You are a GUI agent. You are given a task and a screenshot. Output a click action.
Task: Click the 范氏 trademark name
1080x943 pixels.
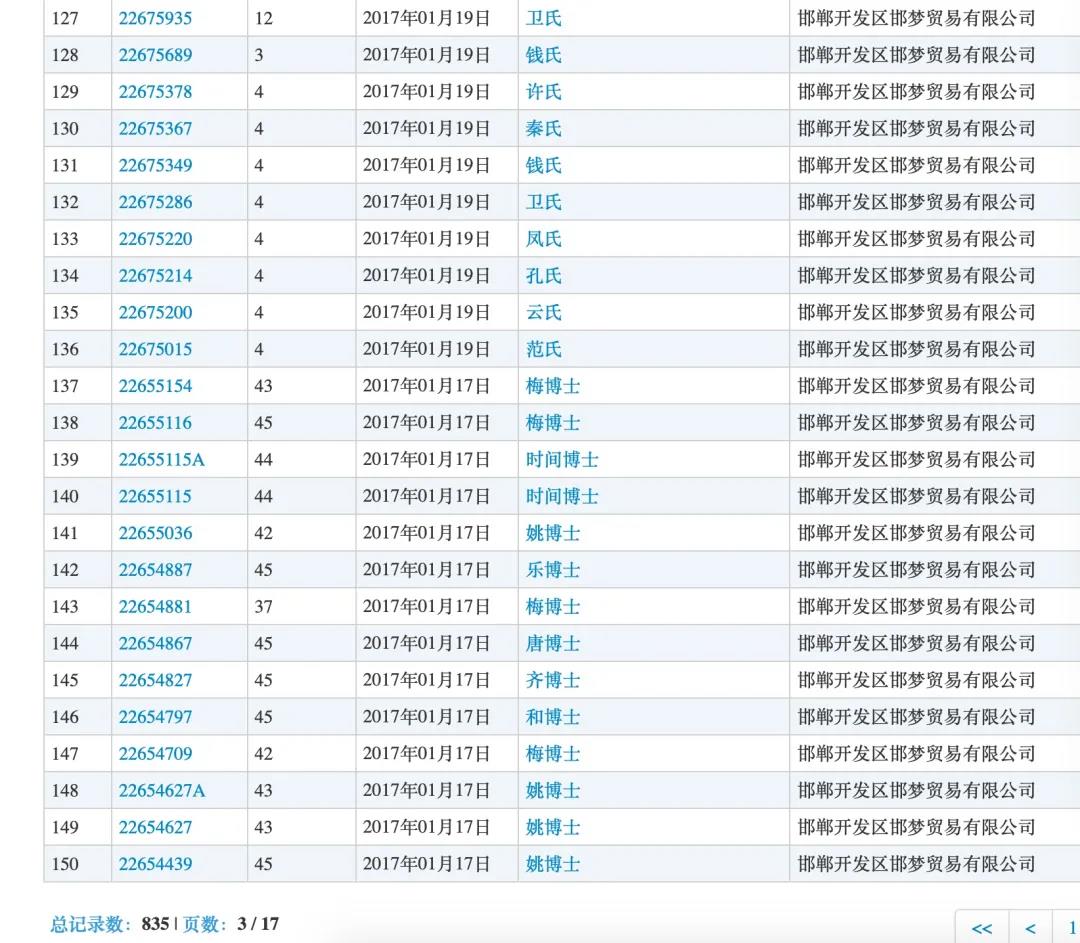(x=544, y=350)
